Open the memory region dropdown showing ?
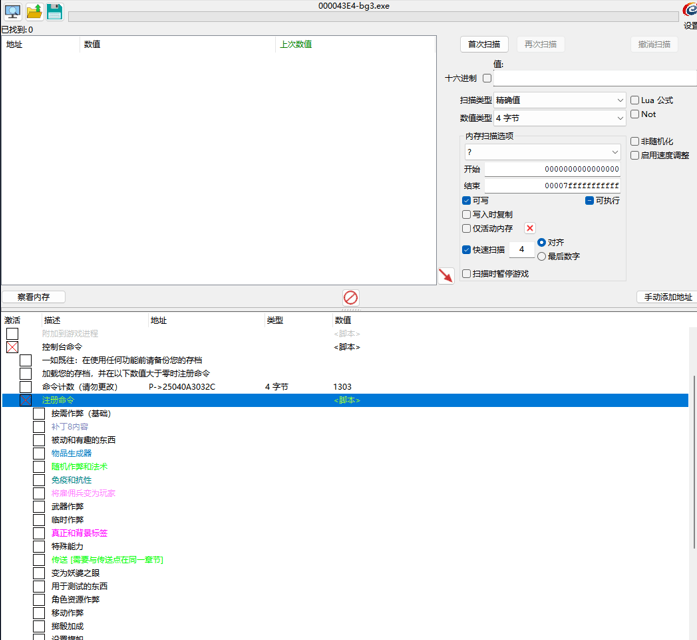 pos(543,152)
